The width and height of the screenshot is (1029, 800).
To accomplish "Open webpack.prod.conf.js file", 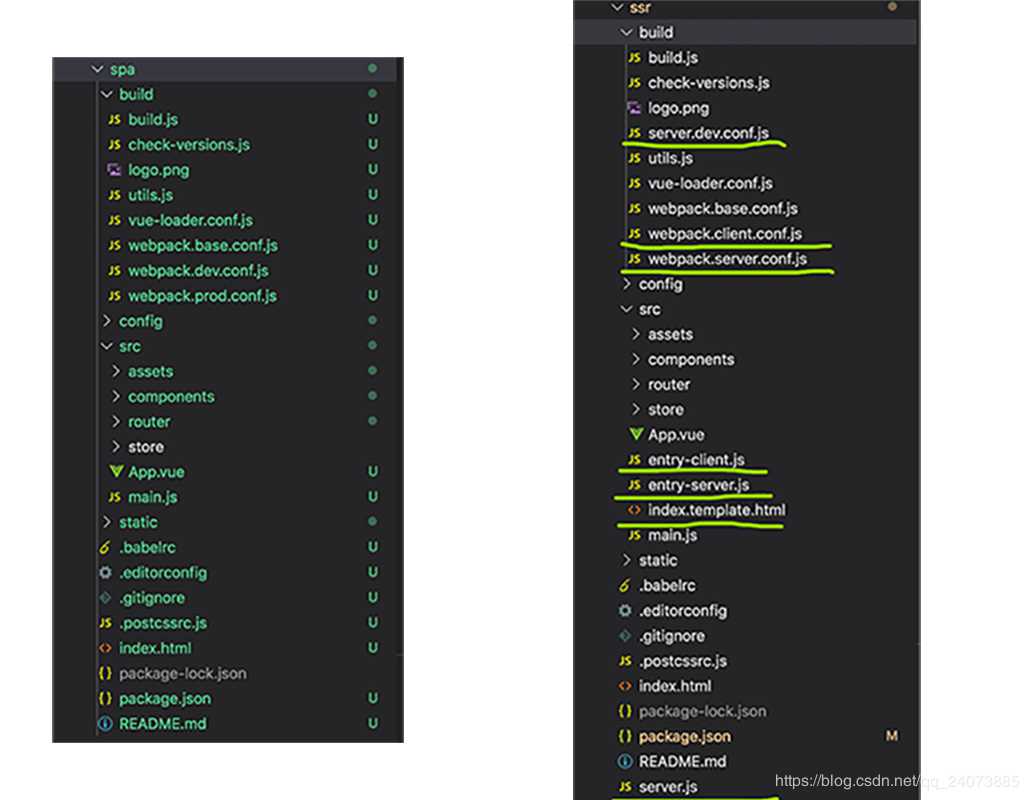I will pos(202,296).
